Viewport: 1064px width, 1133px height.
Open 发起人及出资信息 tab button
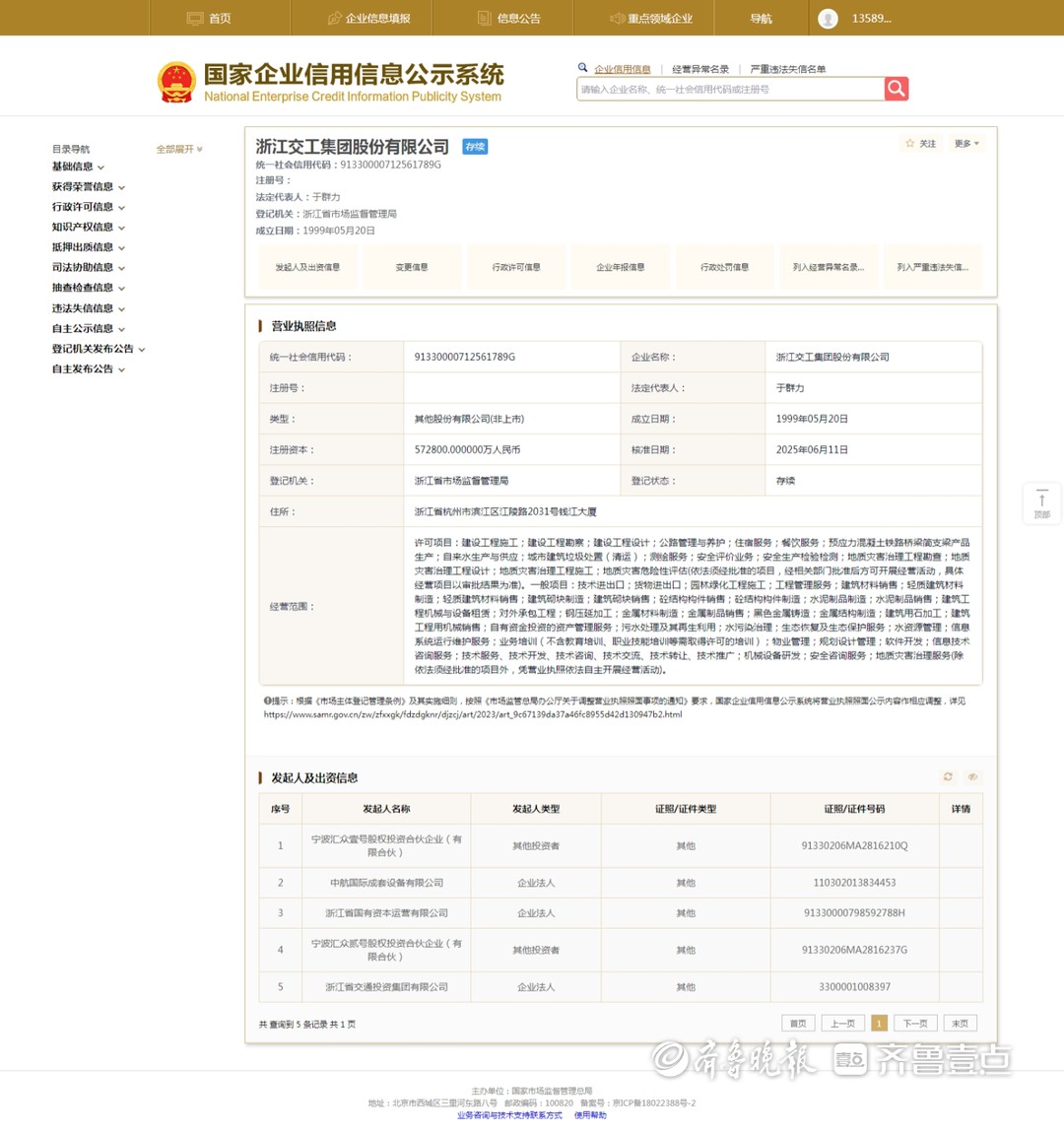point(307,267)
